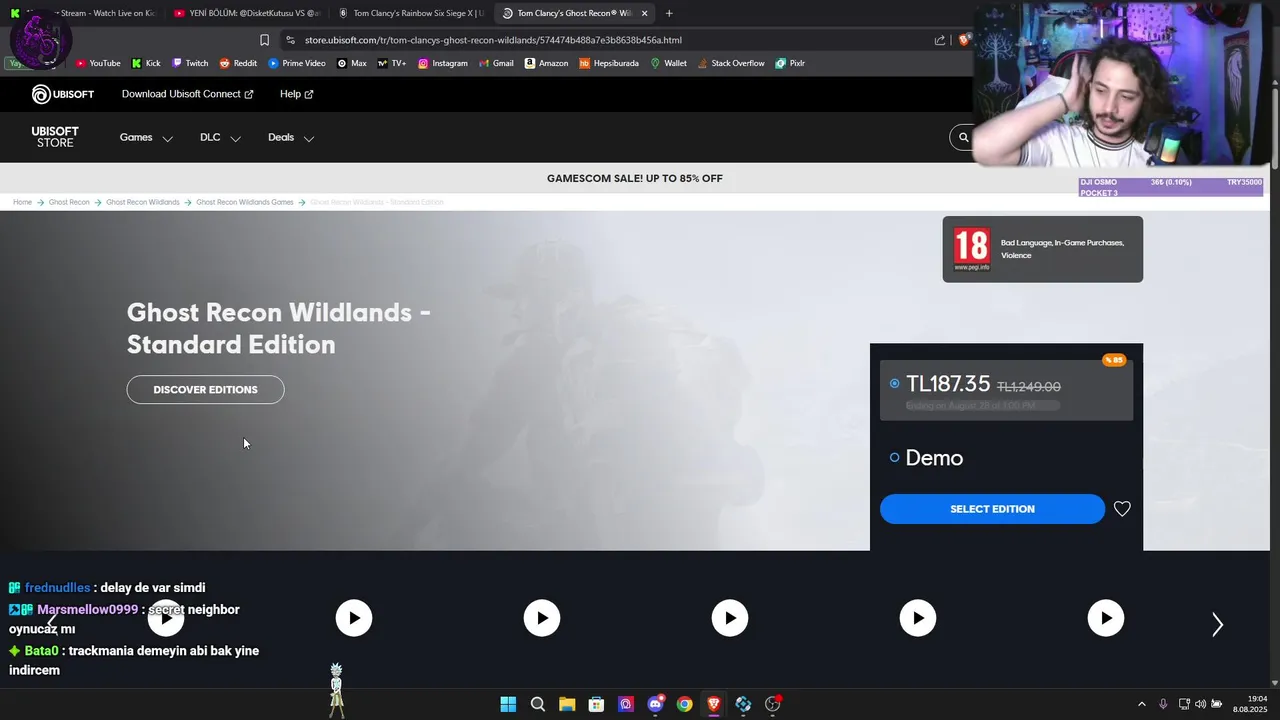Open the Pixlr bookmark
The height and width of the screenshot is (720, 1280).
coord(790,63)
